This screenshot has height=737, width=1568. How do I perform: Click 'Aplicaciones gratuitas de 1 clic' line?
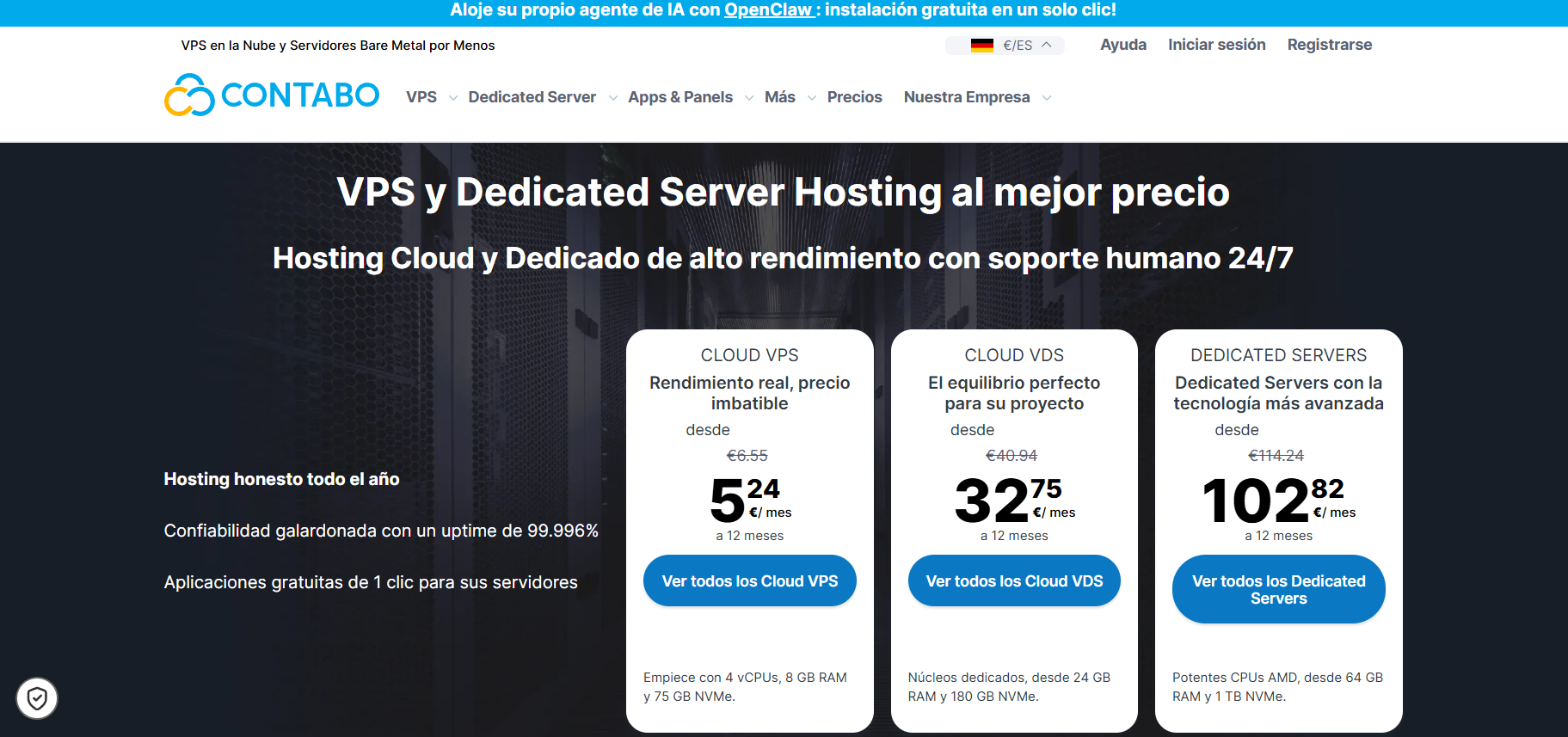tap(371, 582)
